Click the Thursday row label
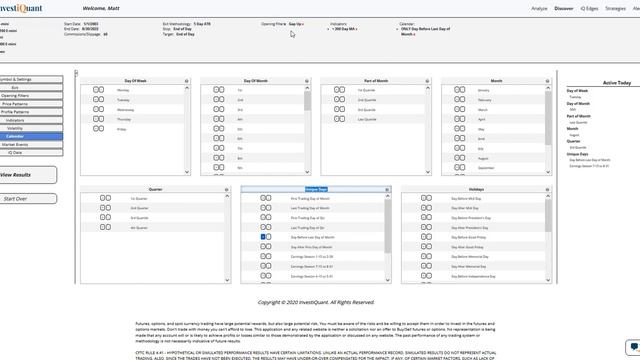This screenshot has width=640, height=360. [x=124, y=119]
